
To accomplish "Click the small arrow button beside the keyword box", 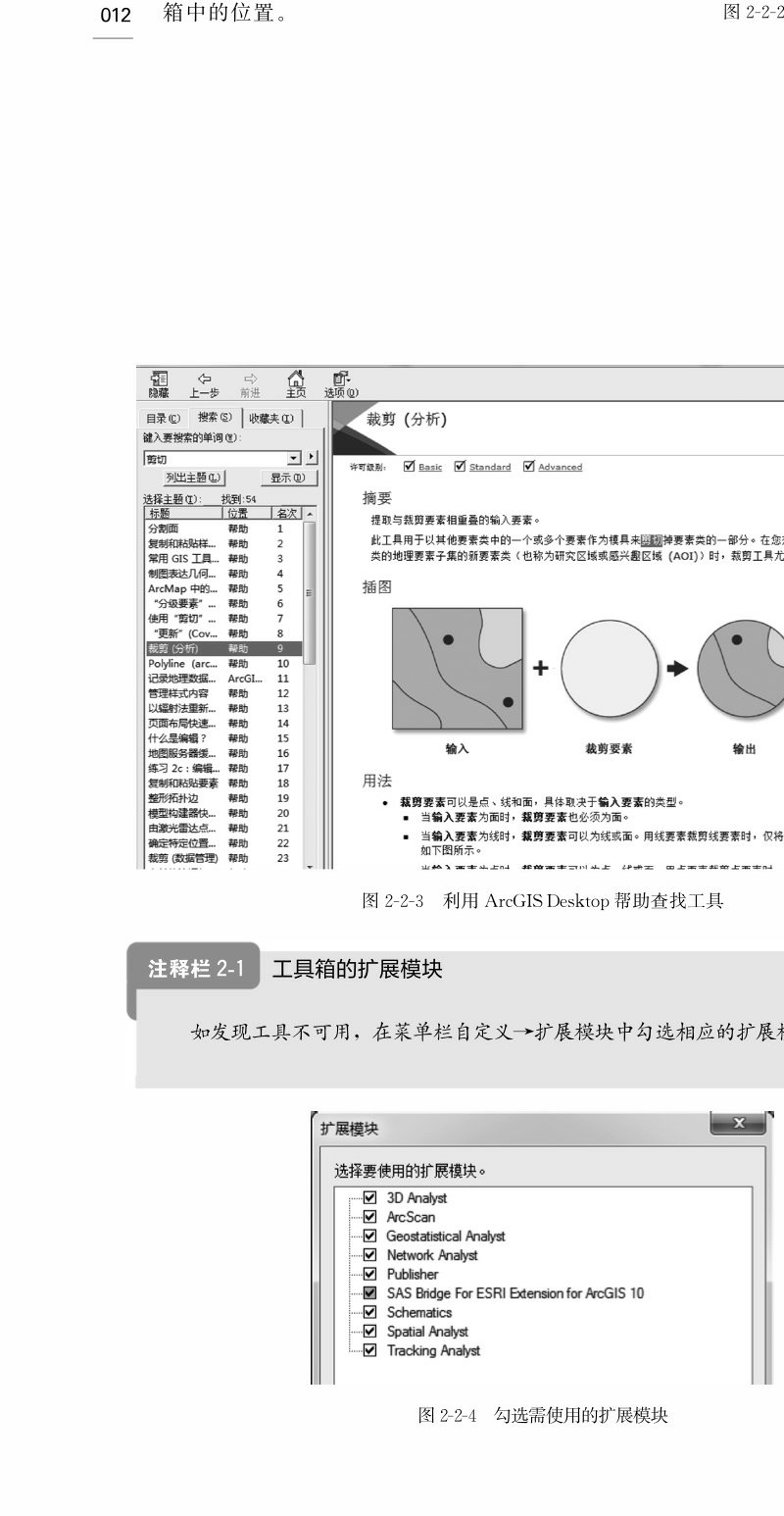I will [x=312, y=458].
